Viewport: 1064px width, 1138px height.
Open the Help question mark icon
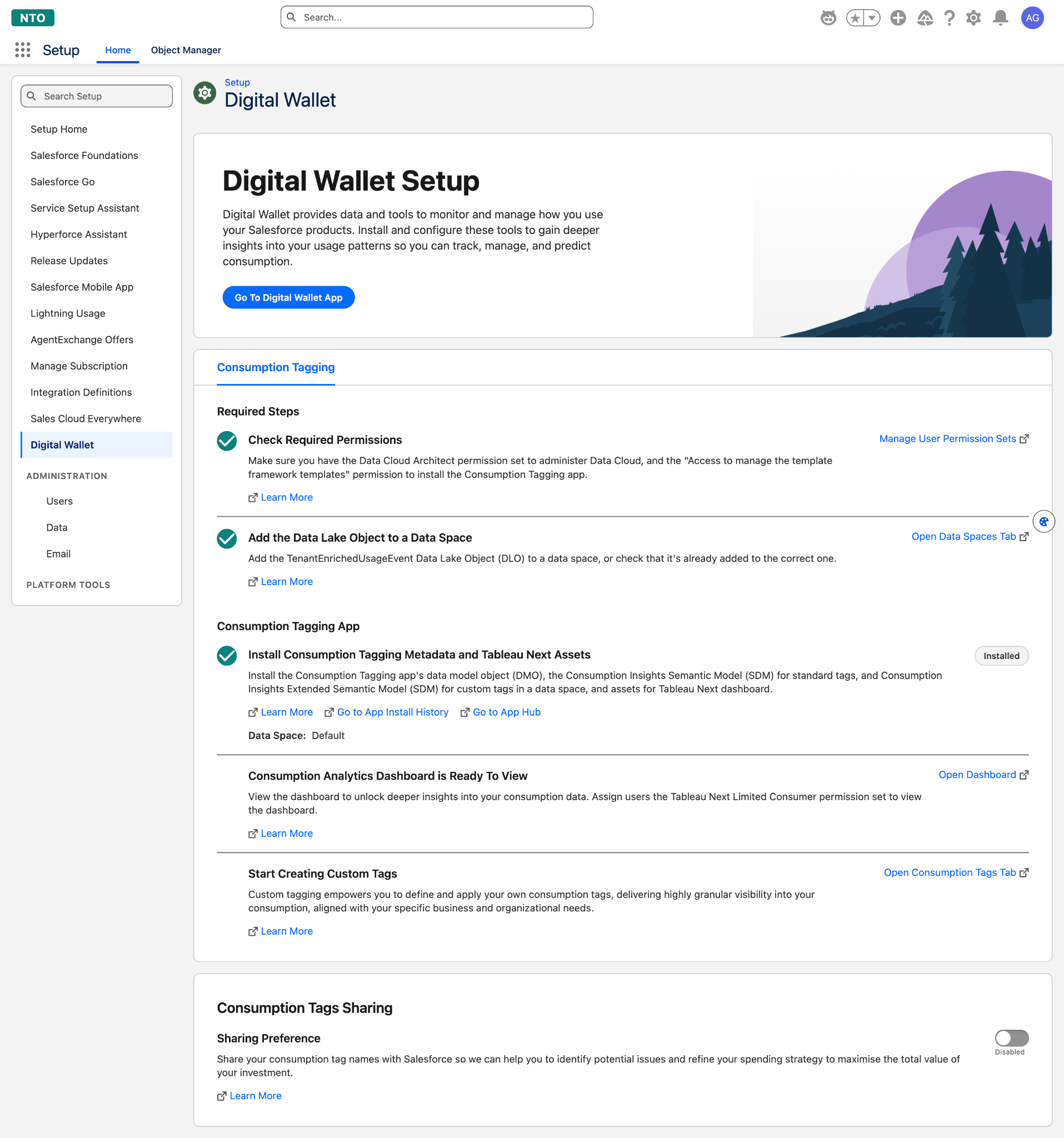[950, 18]
